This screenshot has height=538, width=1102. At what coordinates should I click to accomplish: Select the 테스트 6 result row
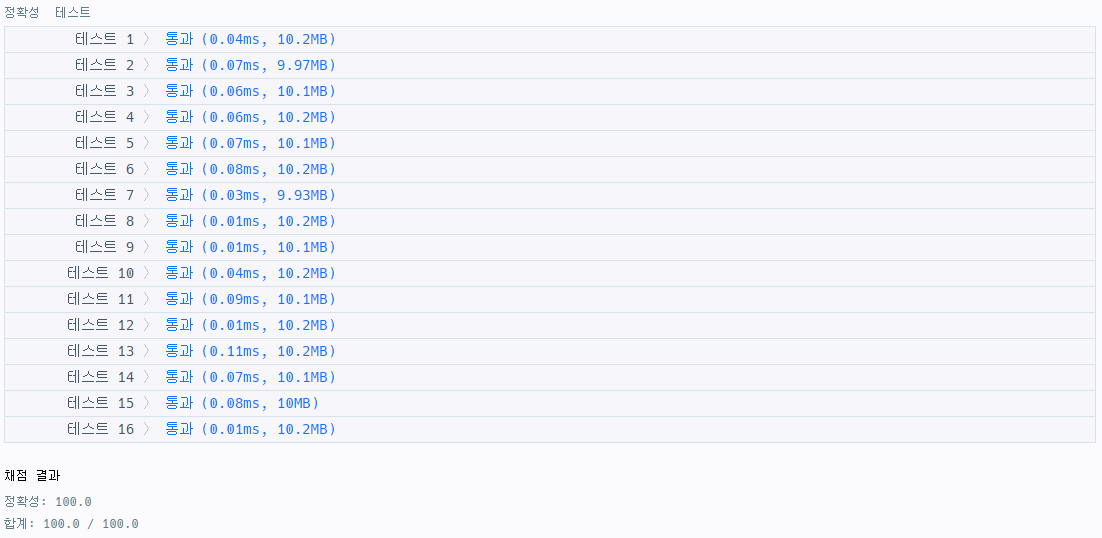pos(550,169)
